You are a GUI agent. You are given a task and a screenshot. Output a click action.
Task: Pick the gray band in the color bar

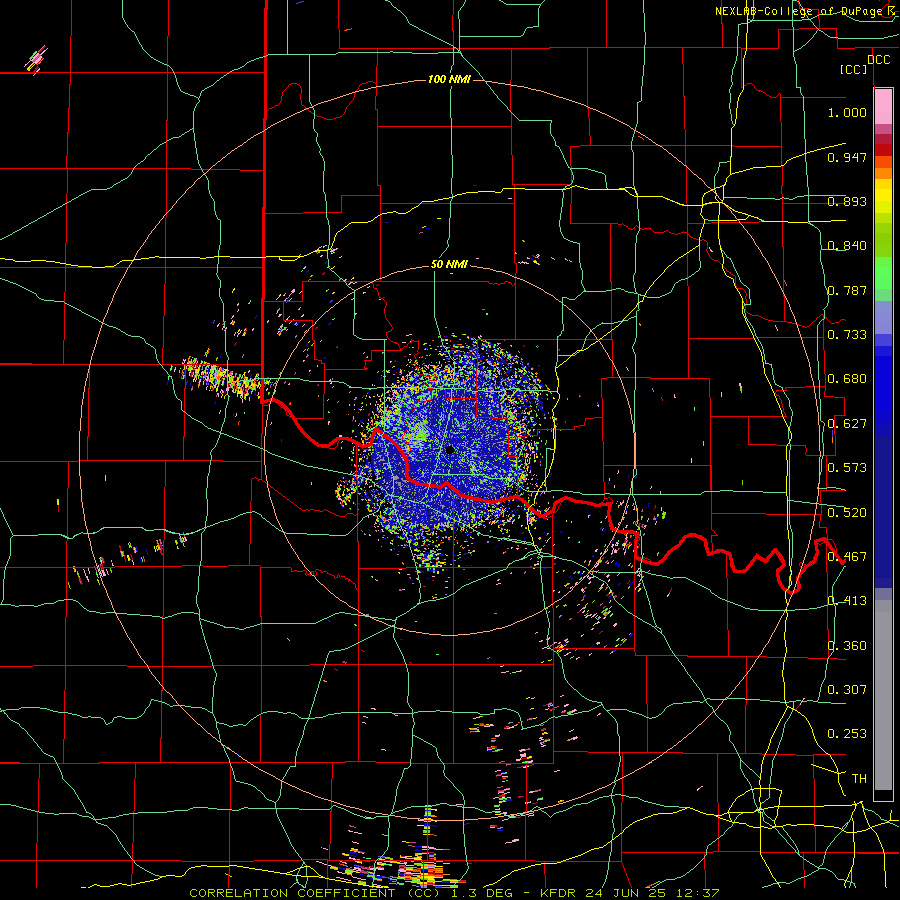coord(883,695)
